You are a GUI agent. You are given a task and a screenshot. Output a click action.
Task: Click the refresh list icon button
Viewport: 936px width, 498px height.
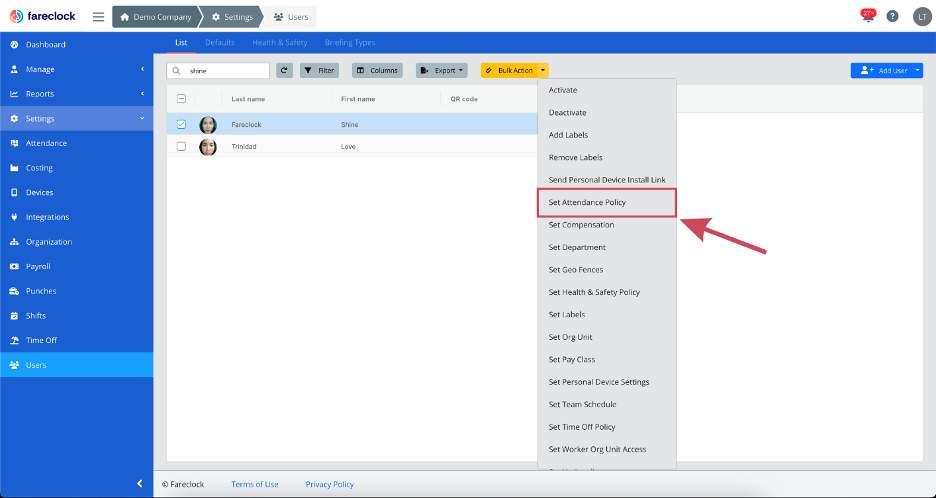click(x=284, y=70)
